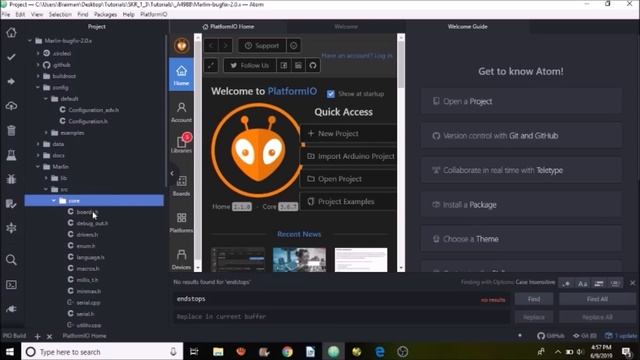Expand Version control with Git and GitHub card
Viewport: 640px width, 360px height.
(x=521, y=136)
